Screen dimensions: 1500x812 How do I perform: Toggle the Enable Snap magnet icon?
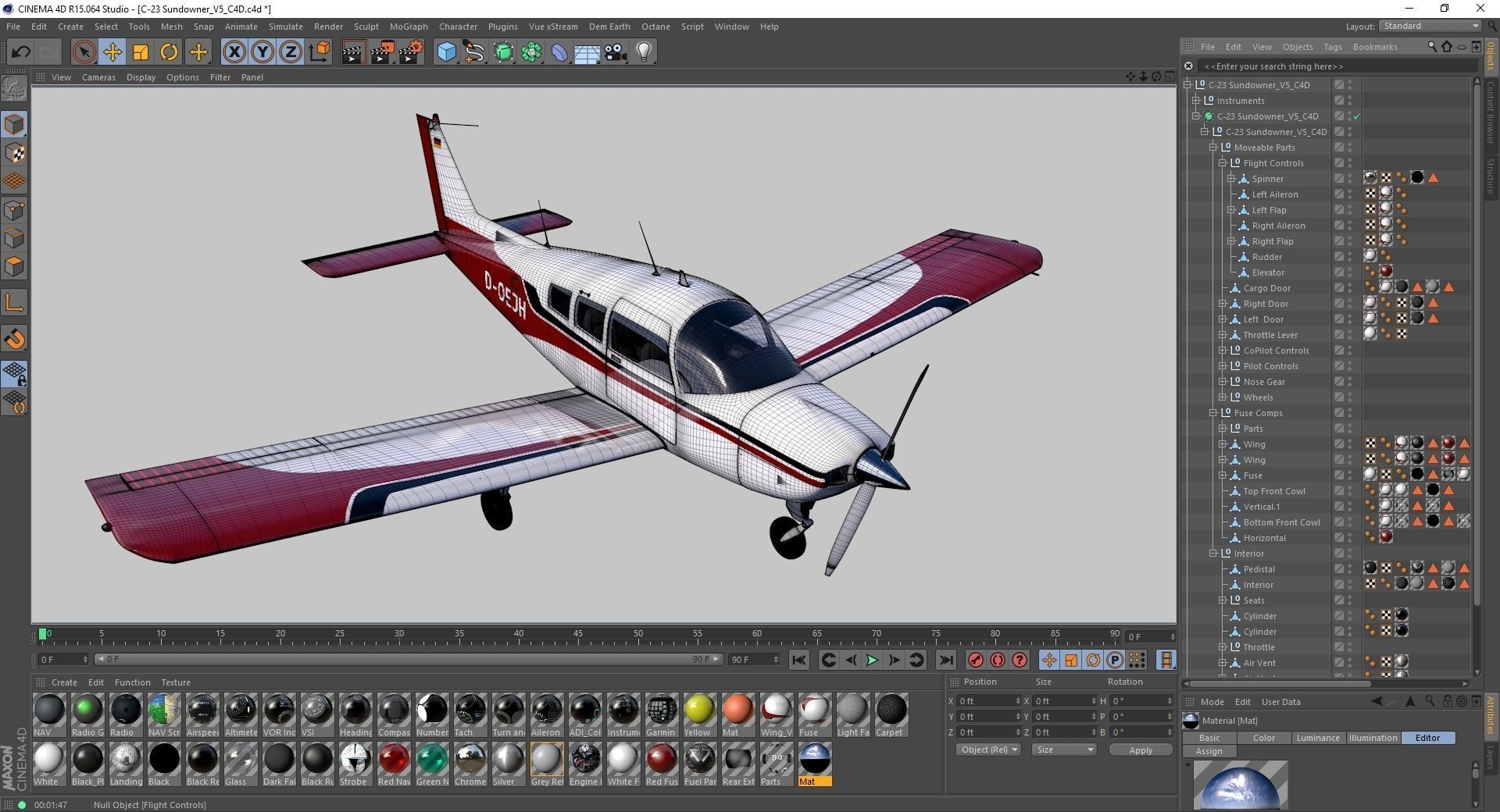click(x=15, y=339)
